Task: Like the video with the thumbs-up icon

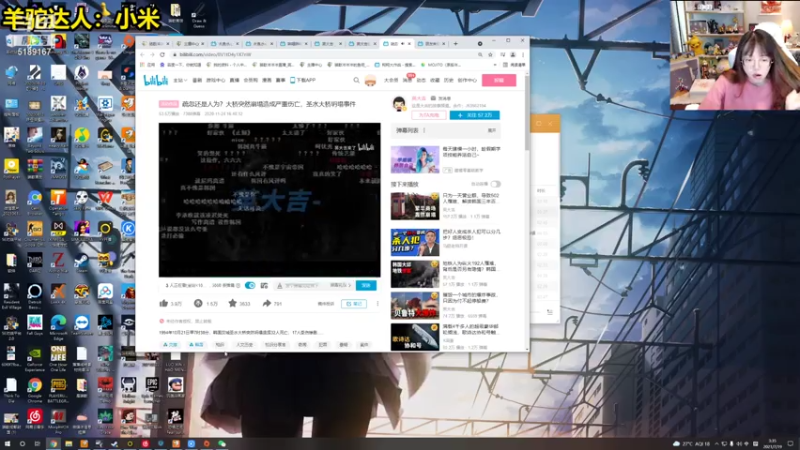Action: [x=164, y=303]
